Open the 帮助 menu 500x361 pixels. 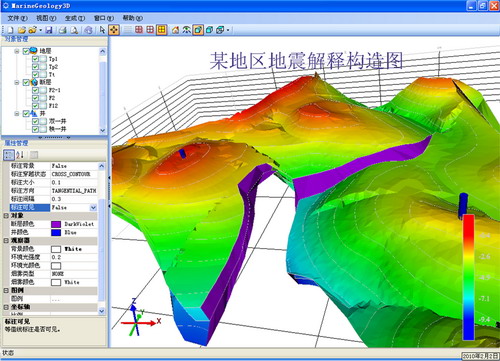coord(132,18)
